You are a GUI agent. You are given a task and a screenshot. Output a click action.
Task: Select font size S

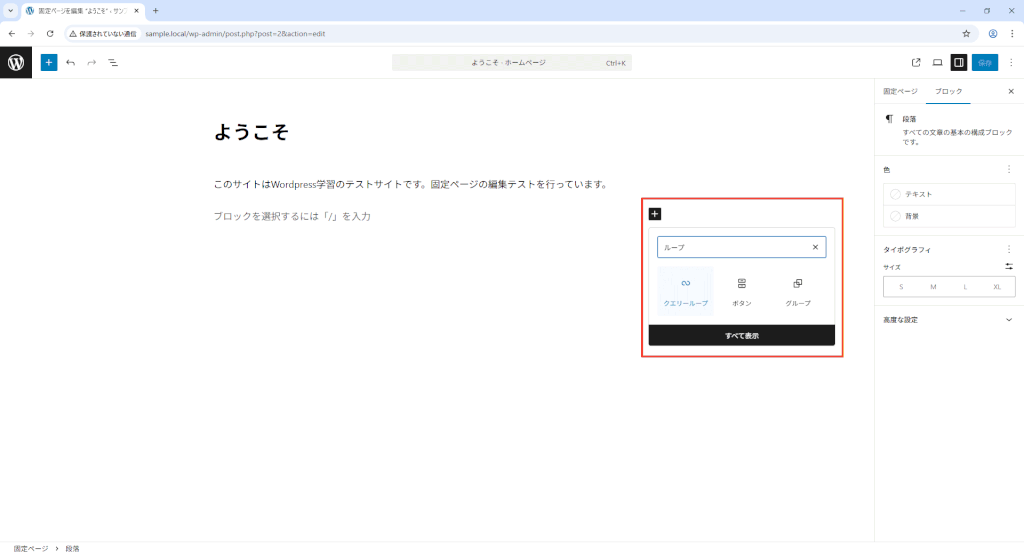tap(901, 287)
